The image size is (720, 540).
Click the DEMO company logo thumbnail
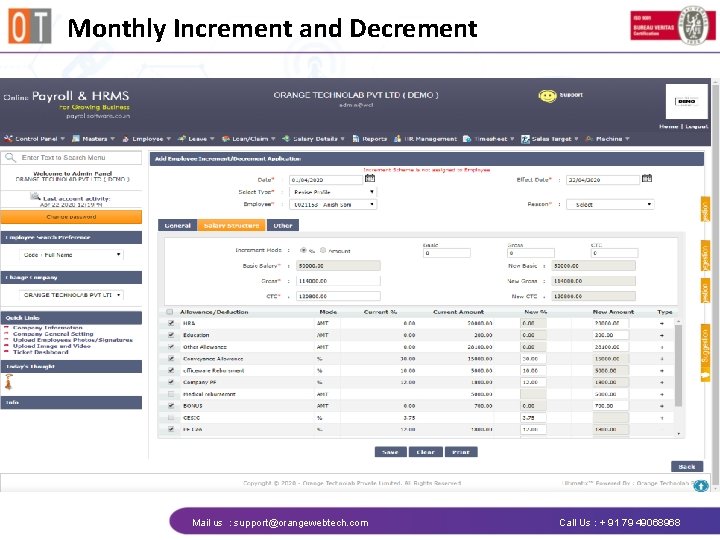[x=687, y=101]
